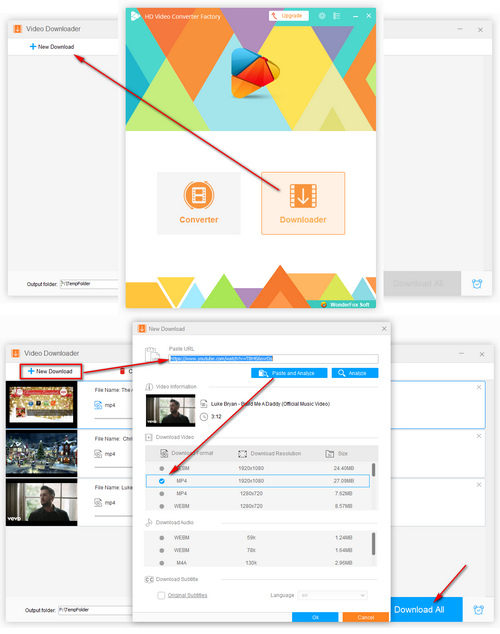Click the Download Audio music note icon
This screenshot has width=500, height=634.
click(149, 522)
